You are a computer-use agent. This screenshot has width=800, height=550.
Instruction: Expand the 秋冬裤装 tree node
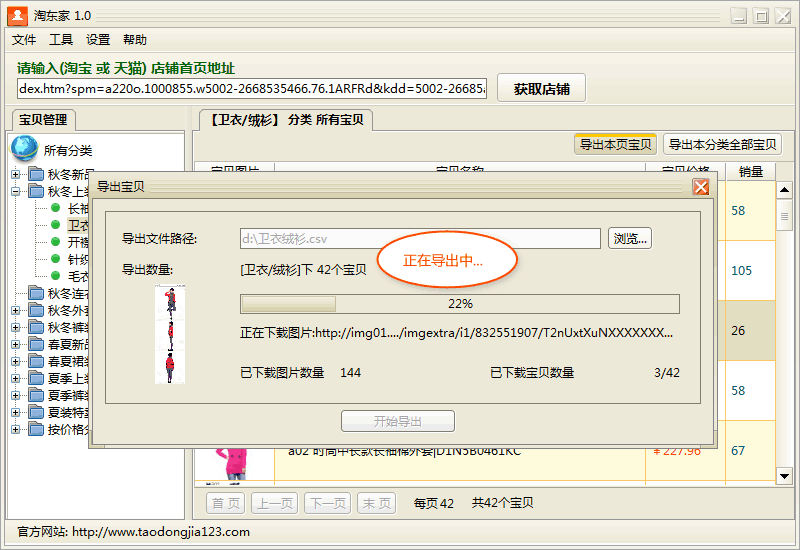tap(16, 328)
